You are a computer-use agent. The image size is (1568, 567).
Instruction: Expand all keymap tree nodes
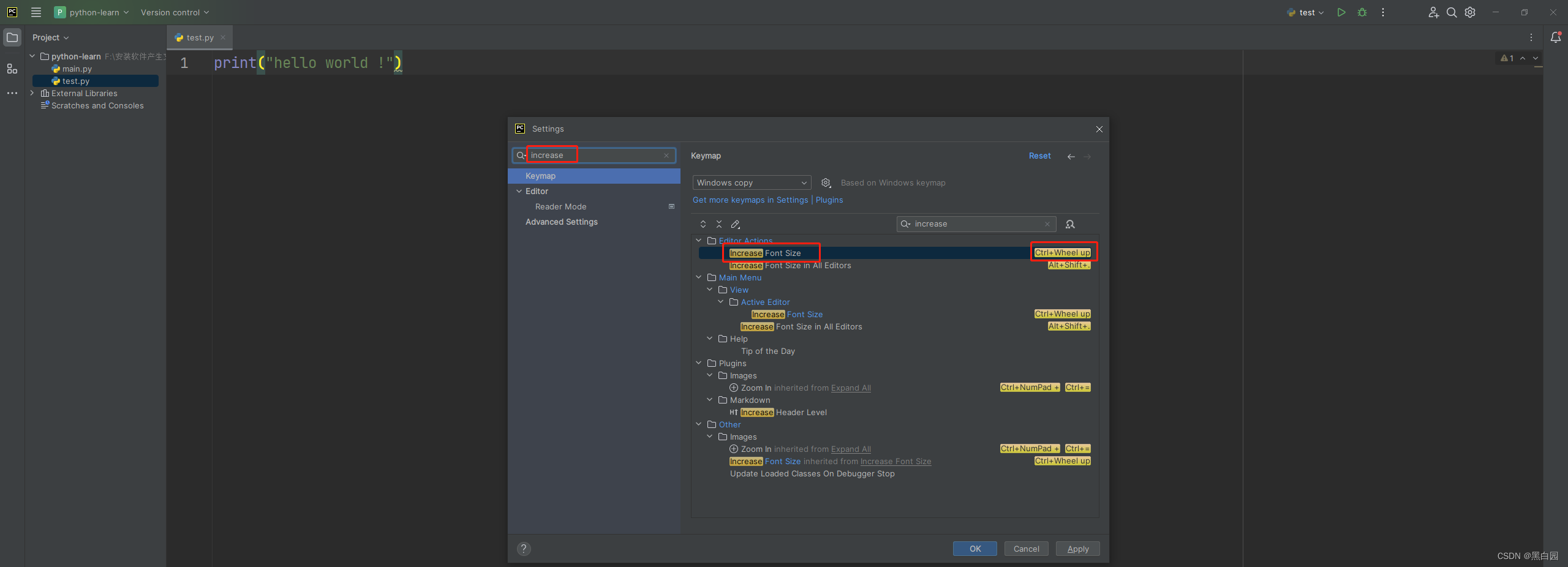tap(703, 224)
